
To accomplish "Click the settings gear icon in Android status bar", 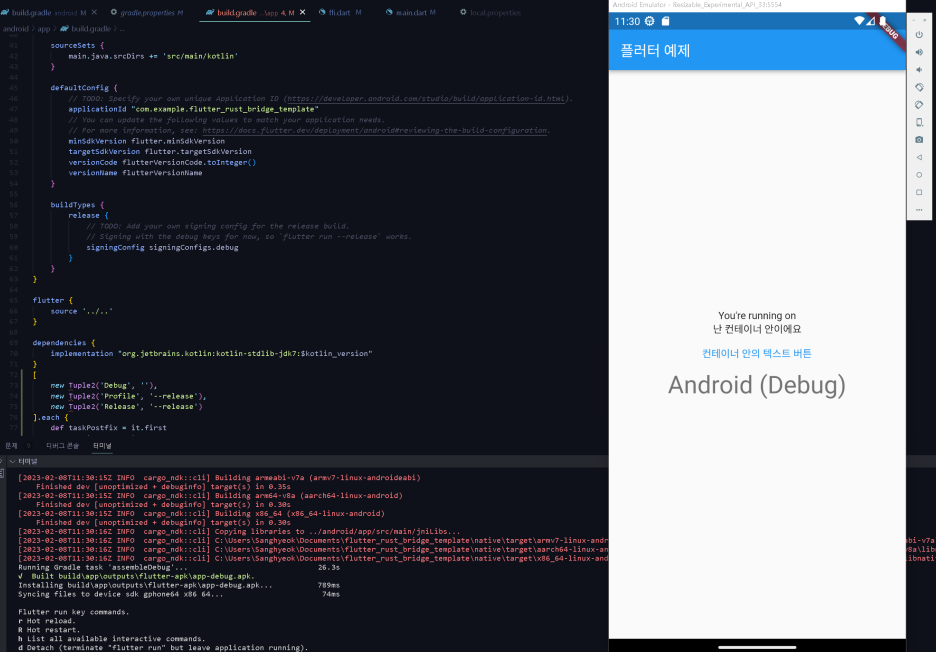I will 649,21.
